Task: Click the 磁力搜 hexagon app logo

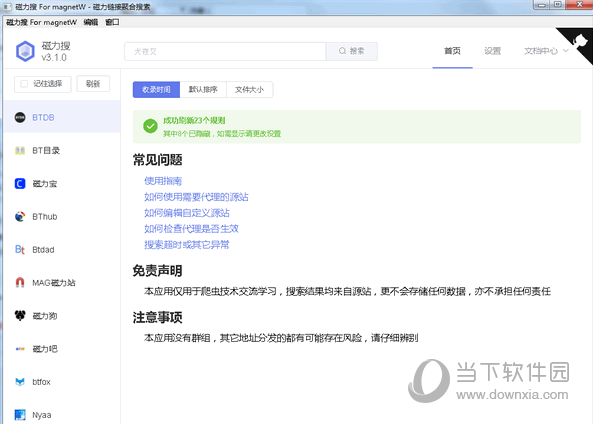Action: [25, 51]
